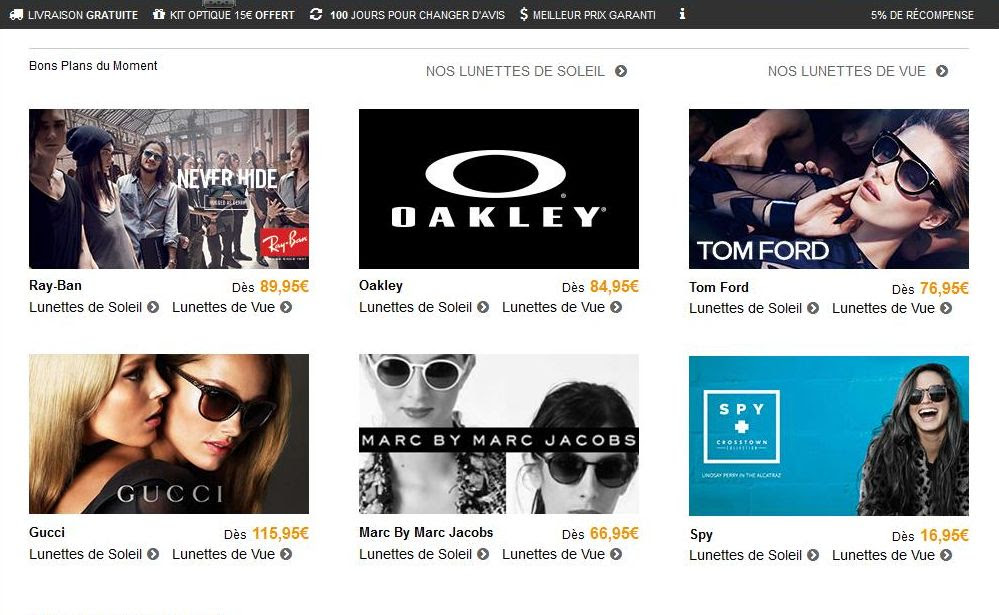
Task: Click Oakley Lunettes de Vue arrow icon
Action: coord(615,307)
